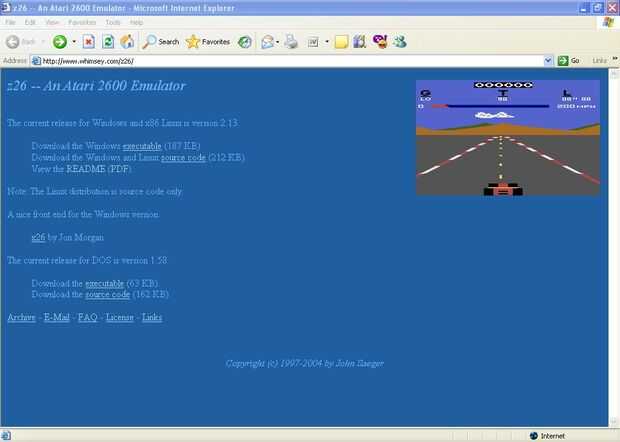Open the History pane icon
Screen dimensions: 620x442
(x=245, y=42)
